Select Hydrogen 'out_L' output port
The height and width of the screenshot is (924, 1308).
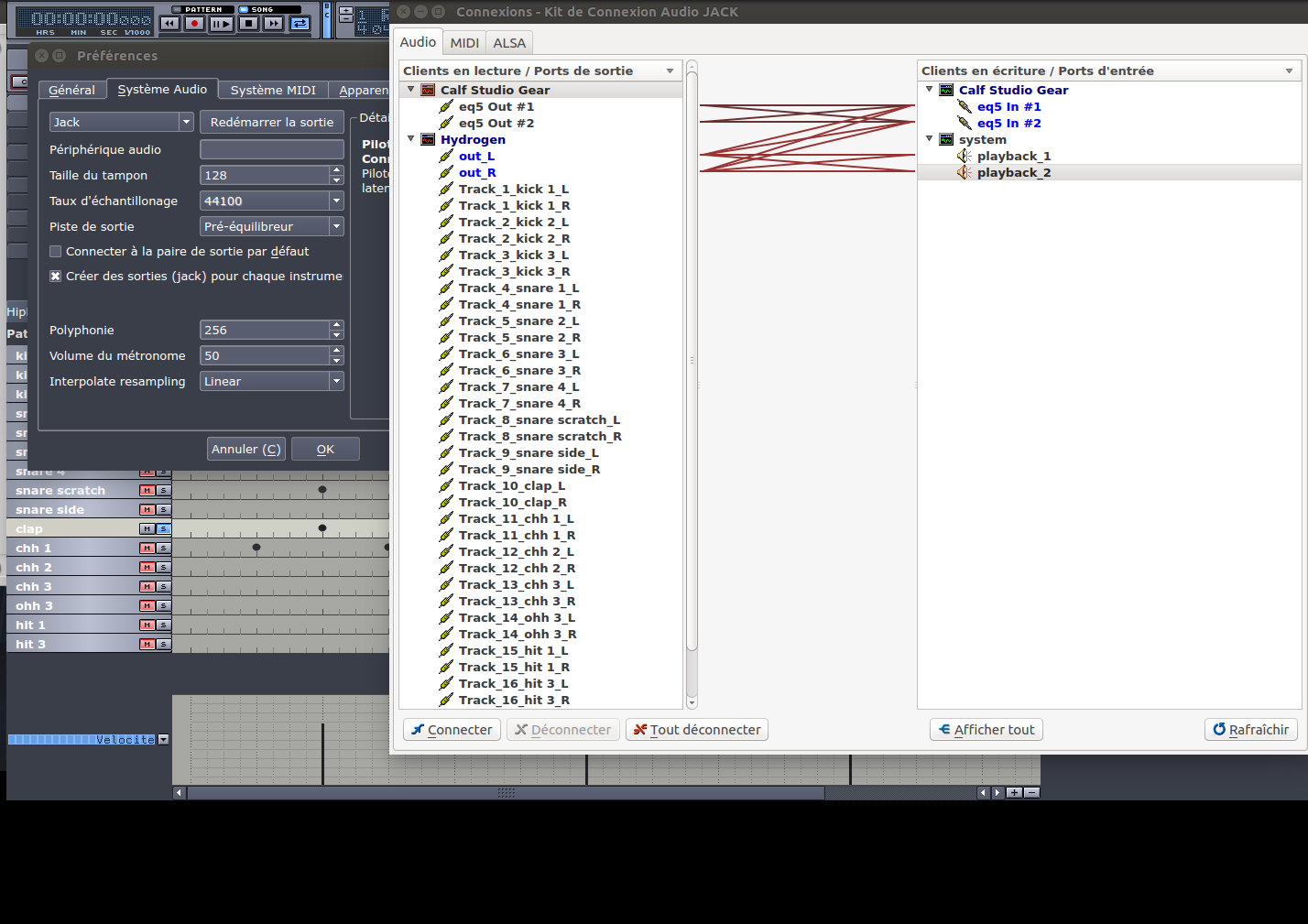coord(476,156)
